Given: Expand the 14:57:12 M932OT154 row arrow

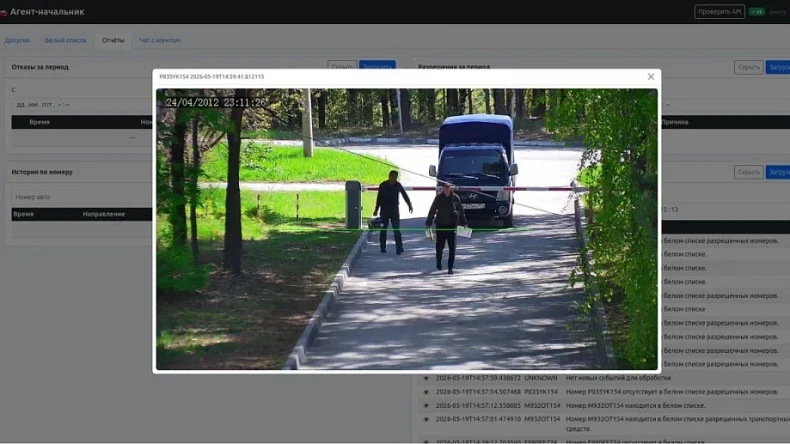Looking at the screenshot, I should click(x=426, y=405).
